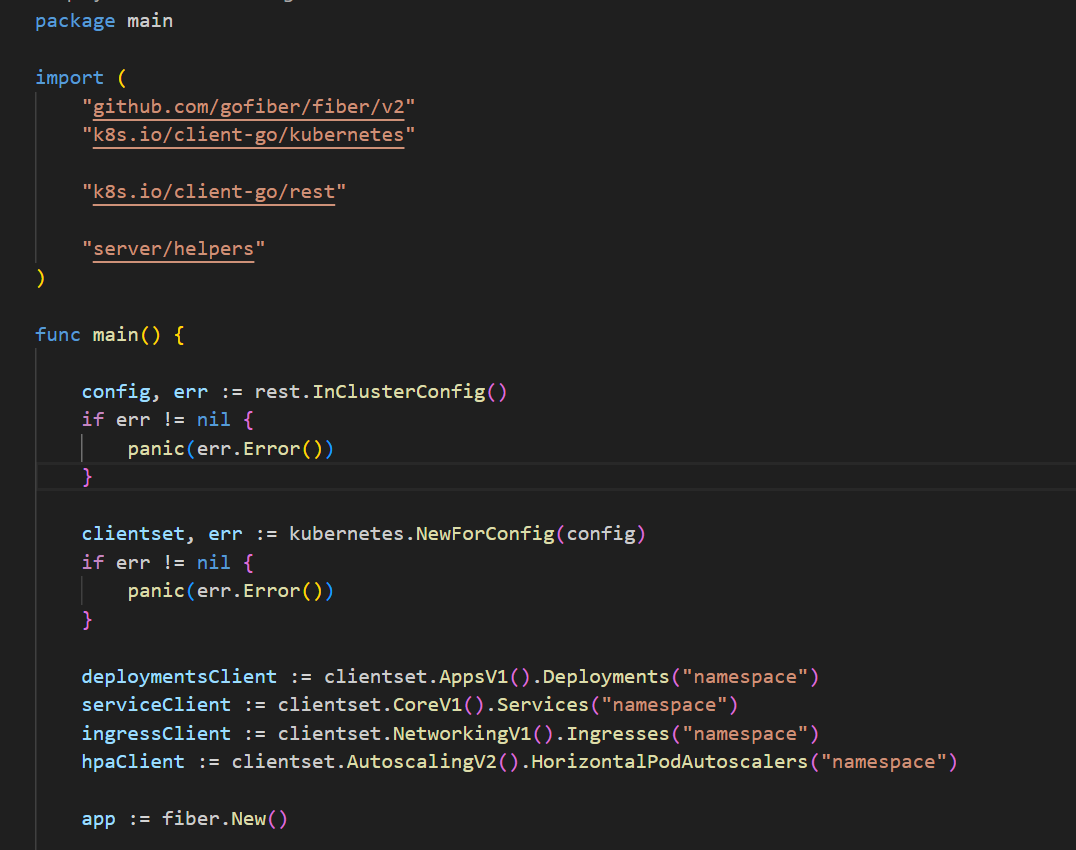Place cursor on hpaClient variable
1076x850 pixels.
tap(133, 762)
